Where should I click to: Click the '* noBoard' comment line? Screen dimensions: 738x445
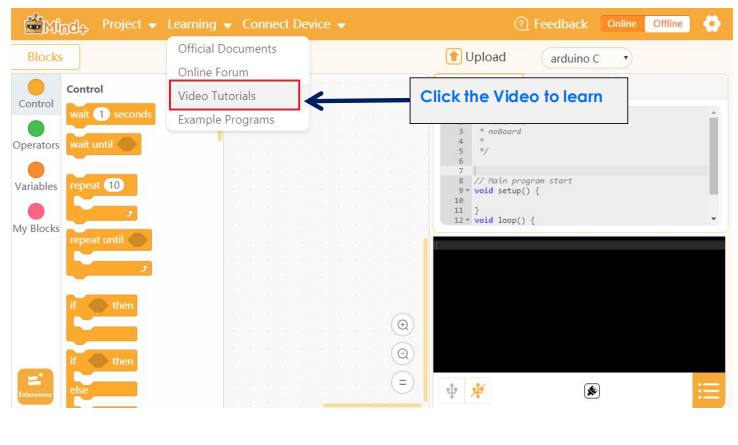pyautogui.click(x=500, y=131)
